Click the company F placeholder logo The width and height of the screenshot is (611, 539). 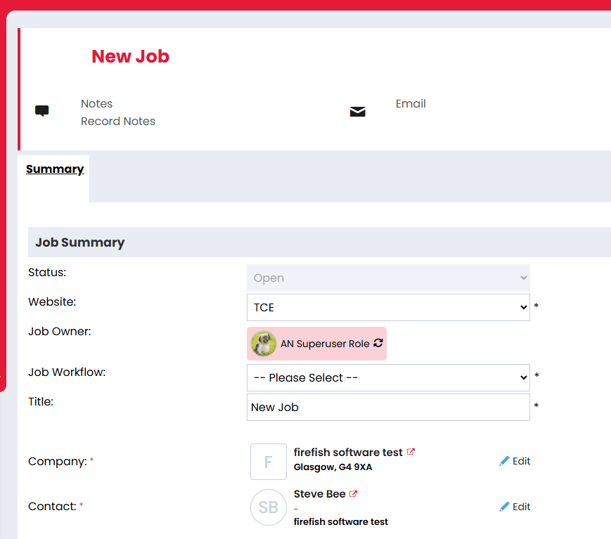click(268, 461)
